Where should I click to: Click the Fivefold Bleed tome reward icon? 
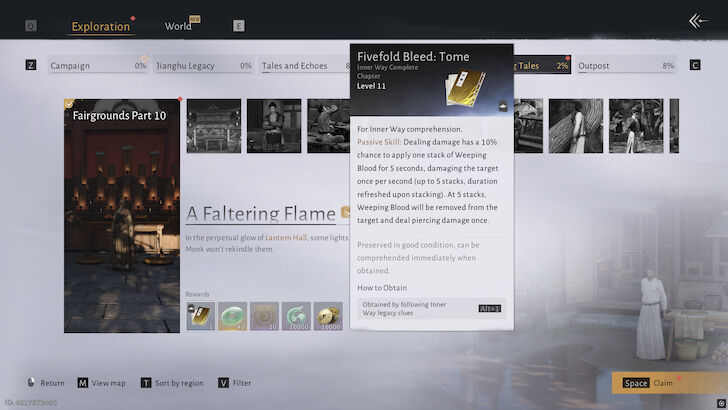201,316
